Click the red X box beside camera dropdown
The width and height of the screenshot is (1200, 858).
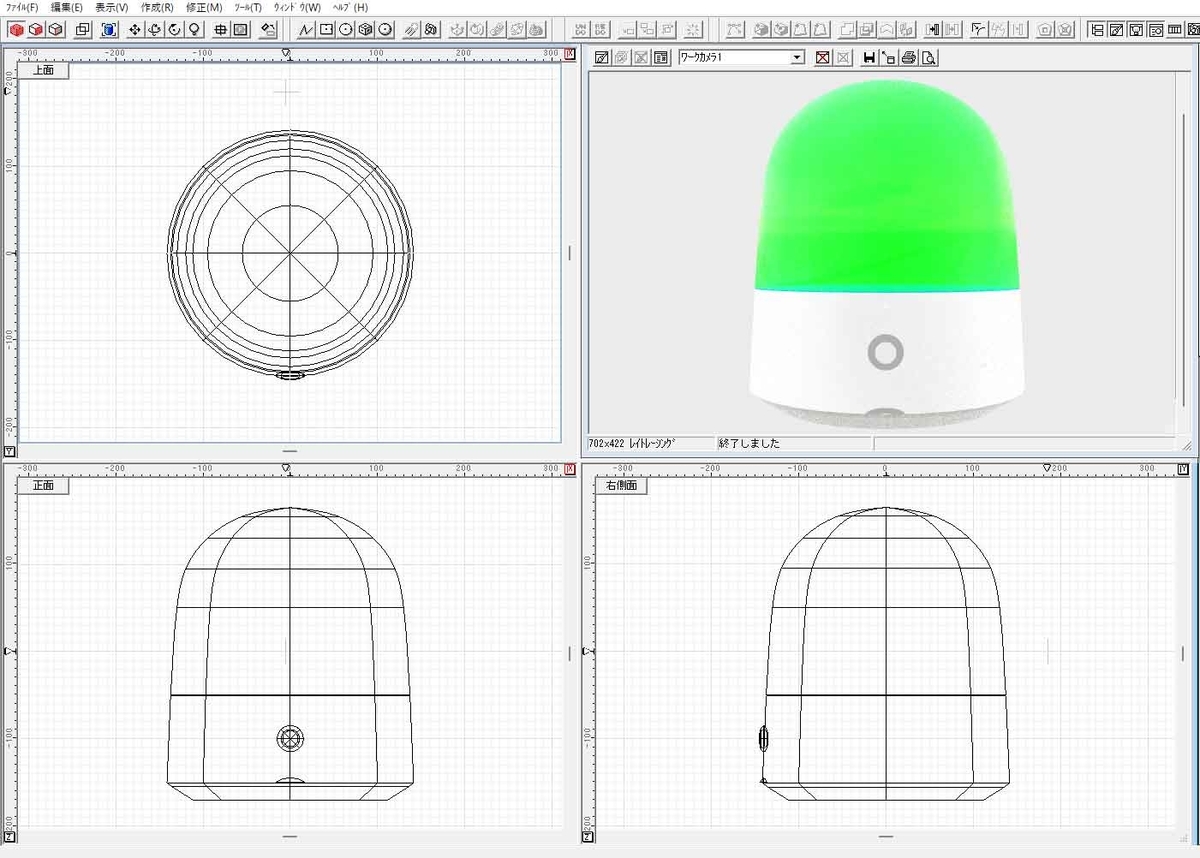822,58
